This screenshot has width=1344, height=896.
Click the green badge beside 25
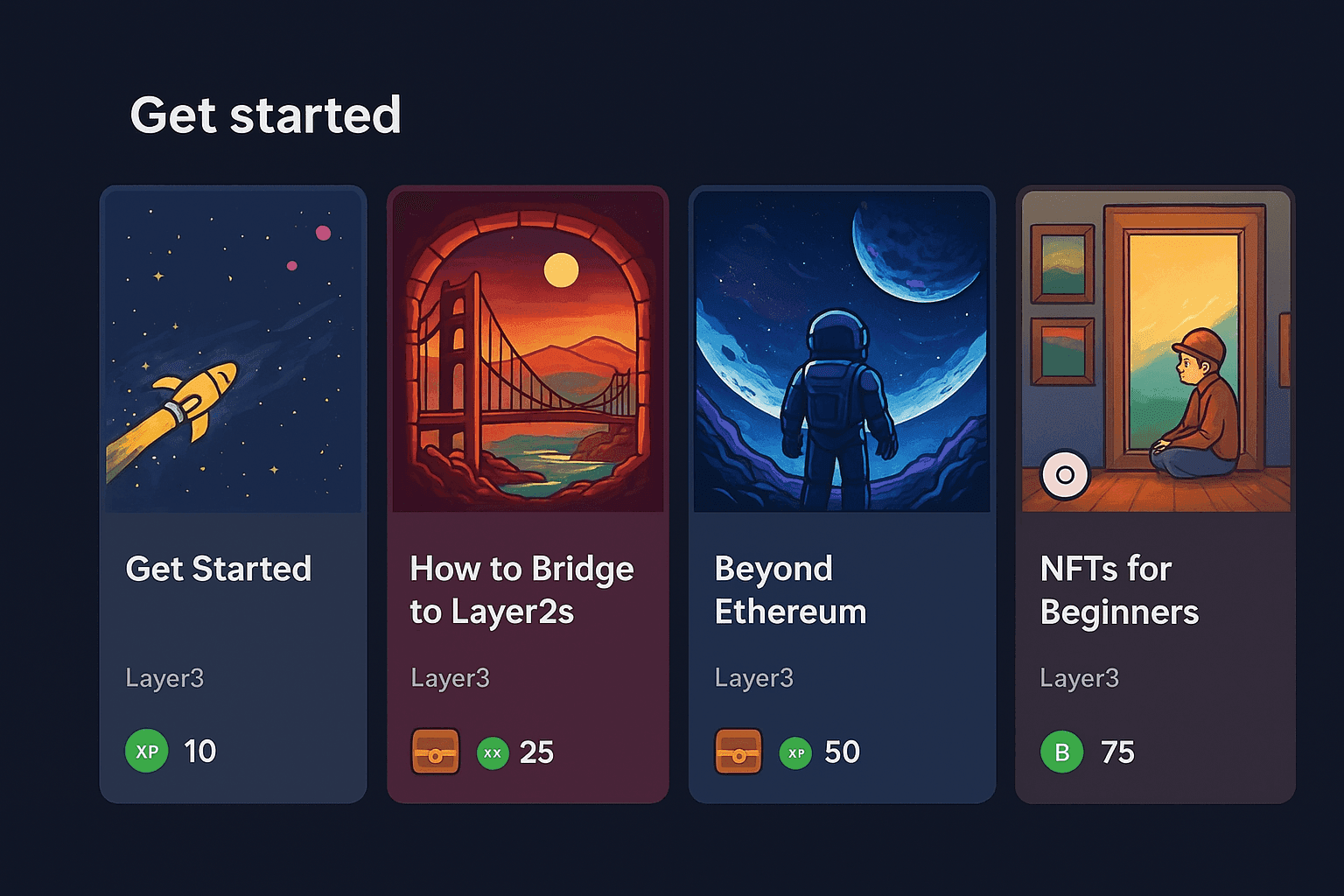pyautogui.click(x=493, y=752)
